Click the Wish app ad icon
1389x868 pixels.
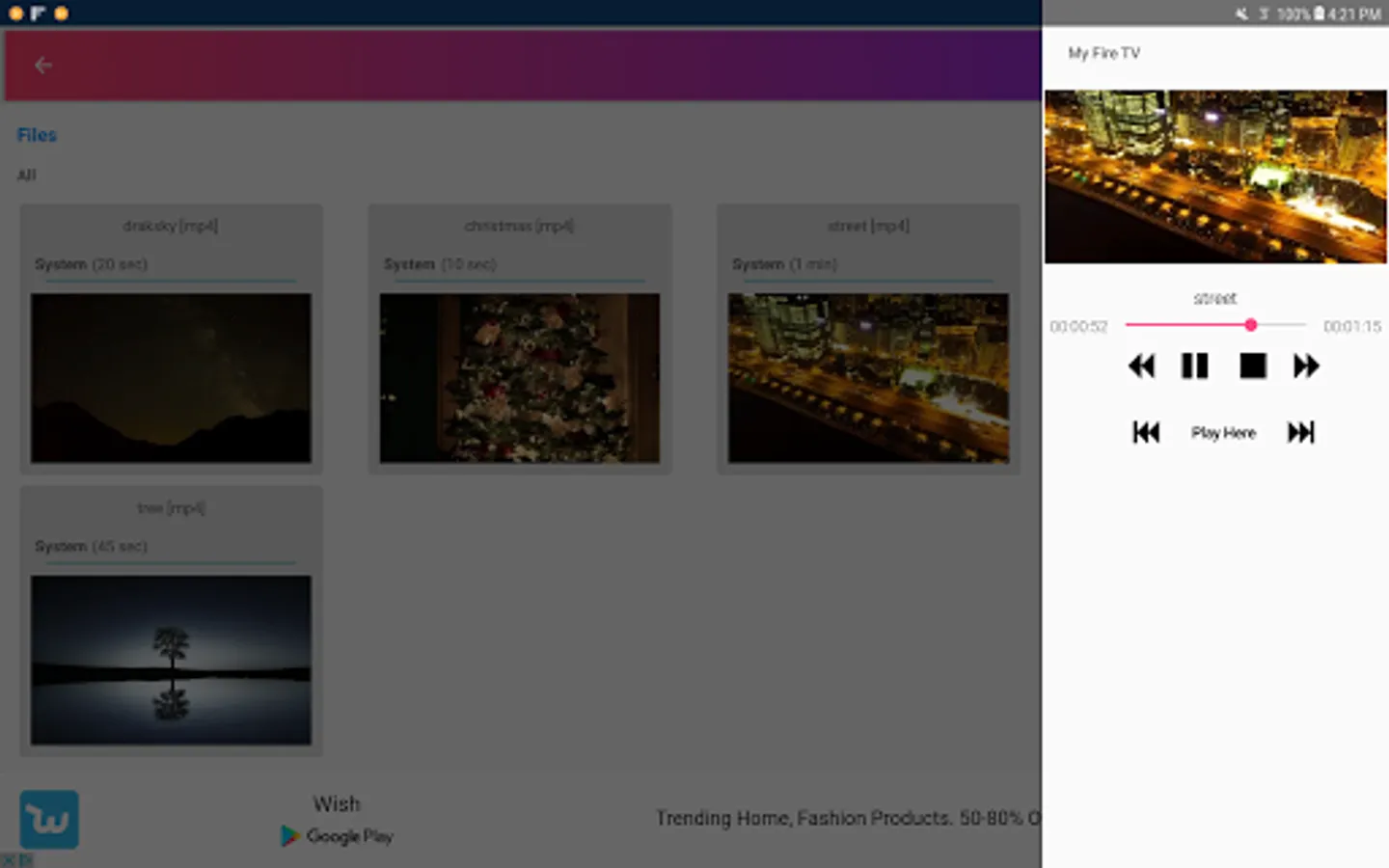[x=49, y=820]
